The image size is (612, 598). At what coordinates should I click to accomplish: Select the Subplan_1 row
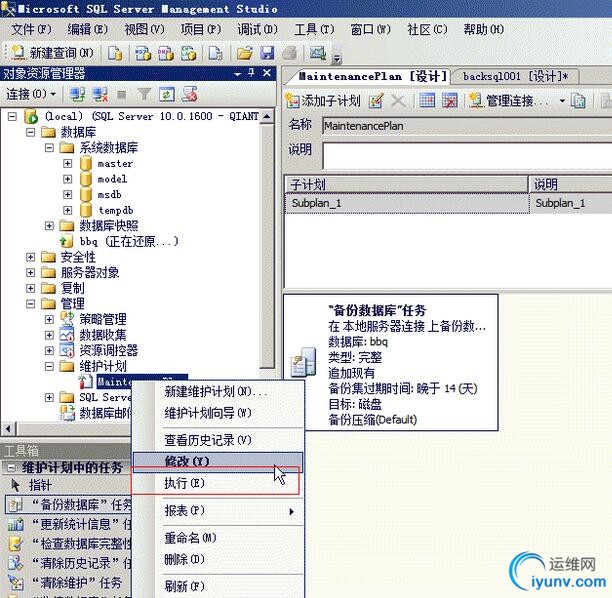[448, 203]
